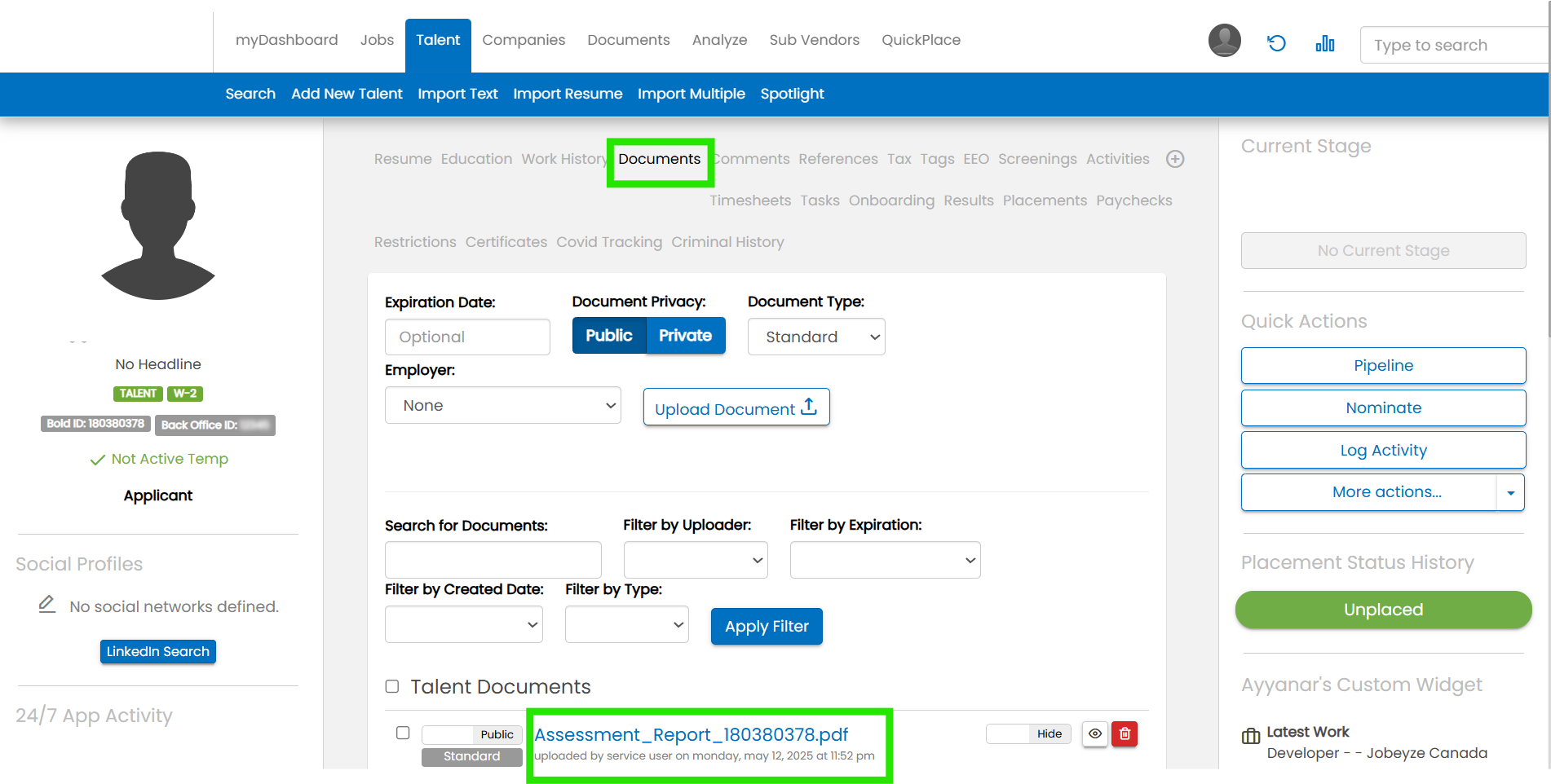The height and width of the screenshot is (784, 1551).
Task: Open the Companies menu
Action: 524,40
